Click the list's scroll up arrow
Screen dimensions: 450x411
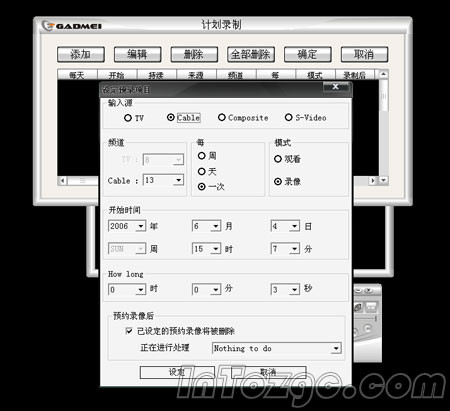[x=383, y=74]
